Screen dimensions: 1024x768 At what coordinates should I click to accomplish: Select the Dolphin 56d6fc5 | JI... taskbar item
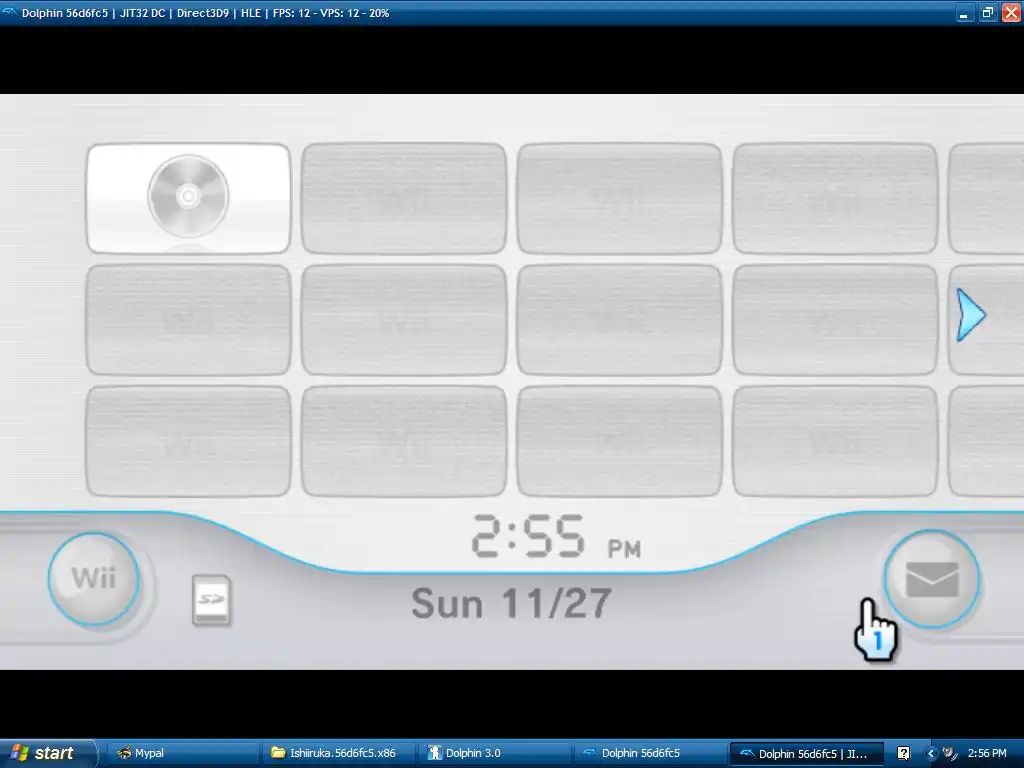click(x=806, y=753)
